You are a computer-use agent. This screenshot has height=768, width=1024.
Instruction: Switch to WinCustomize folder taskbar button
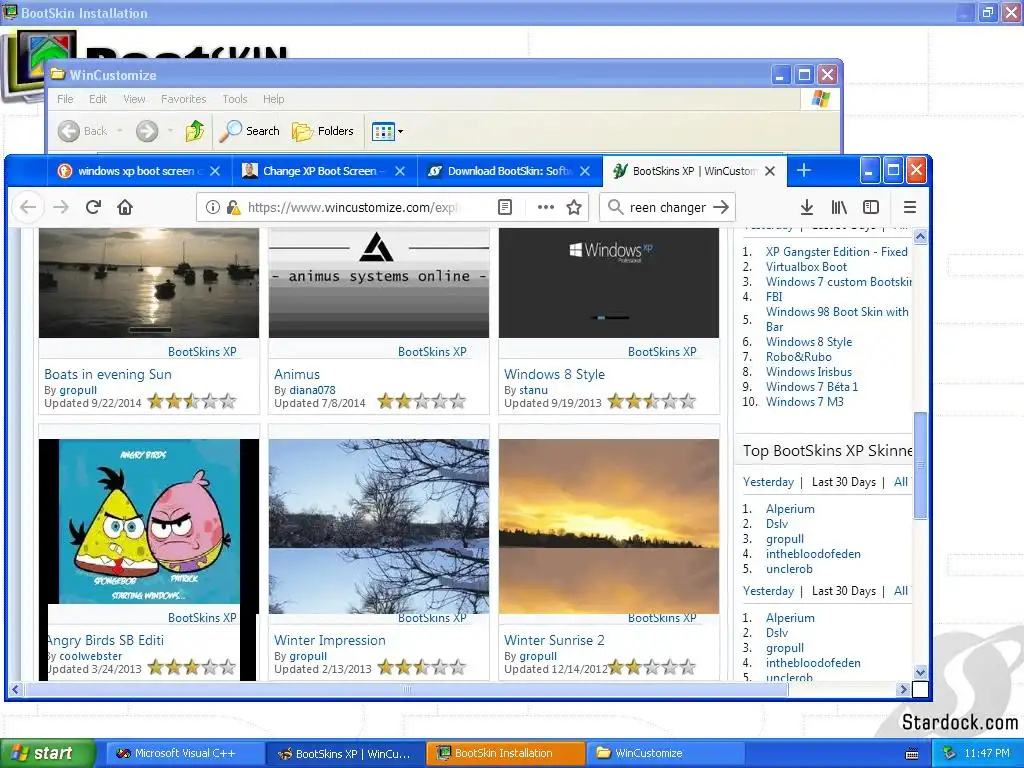666,754
